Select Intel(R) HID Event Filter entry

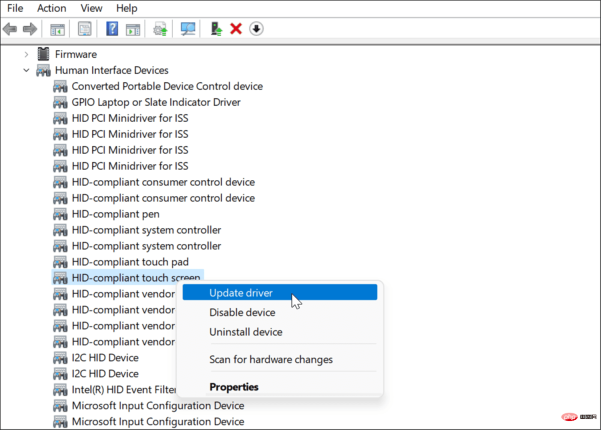(124, 390)
